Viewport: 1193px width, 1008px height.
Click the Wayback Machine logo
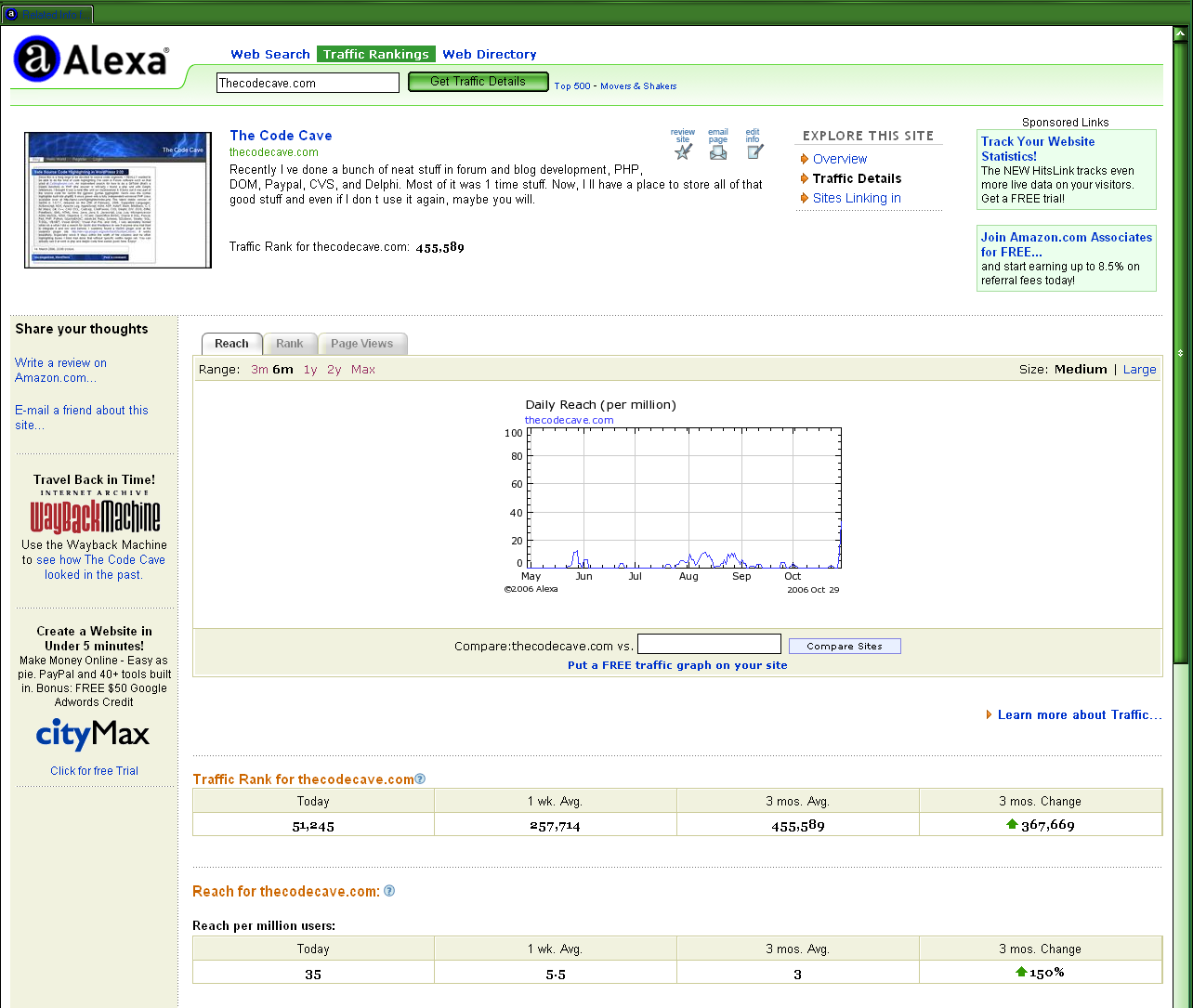(x=95, y=517)
